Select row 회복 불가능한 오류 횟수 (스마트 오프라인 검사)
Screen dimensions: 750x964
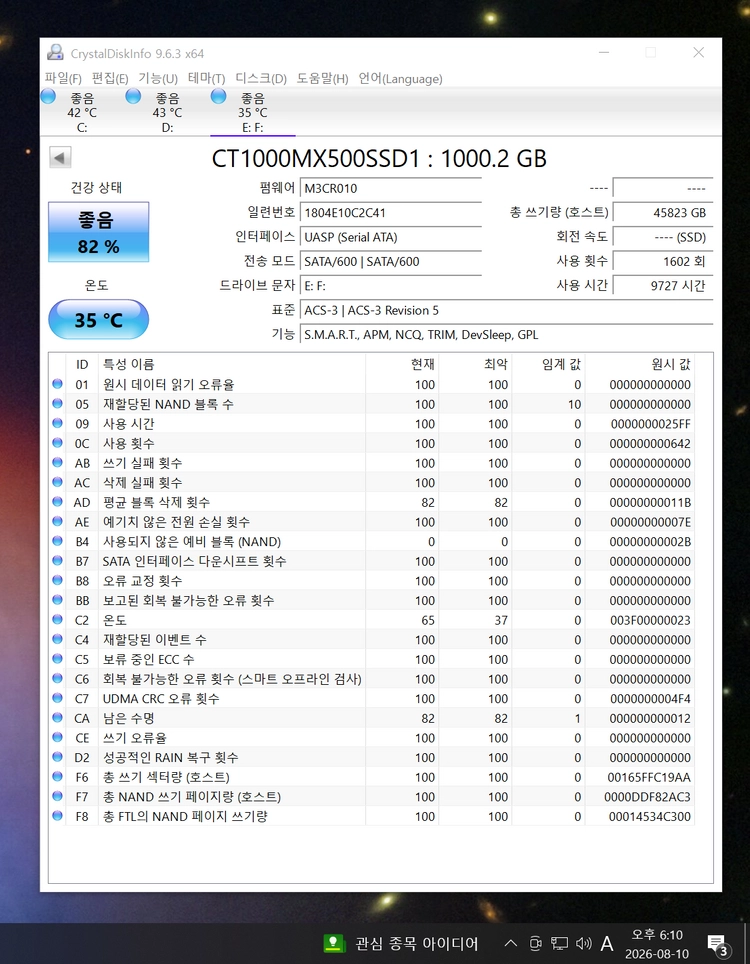click(372, 679)
